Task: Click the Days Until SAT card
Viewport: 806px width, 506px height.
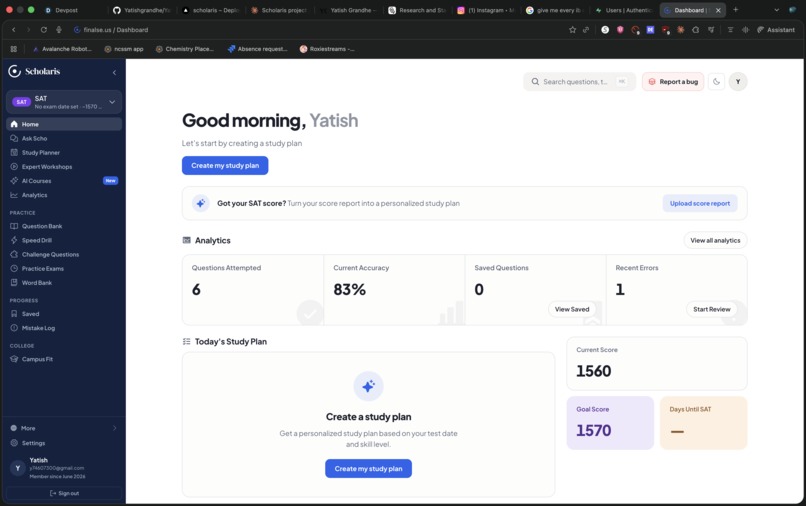Action: 703,423
